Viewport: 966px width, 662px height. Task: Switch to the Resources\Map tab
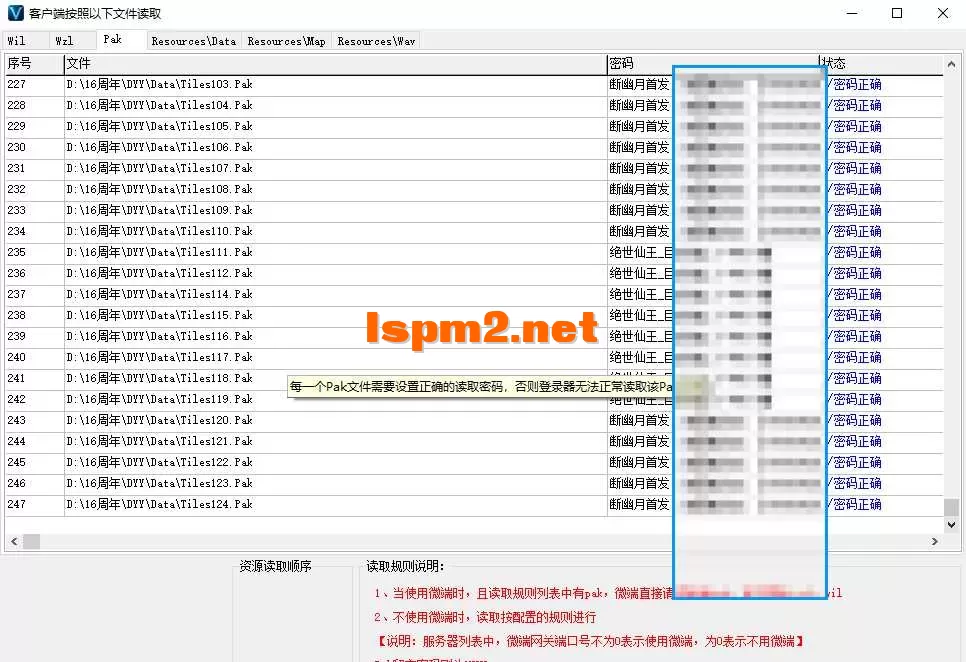pyautogui.click(x=286, y=40)
